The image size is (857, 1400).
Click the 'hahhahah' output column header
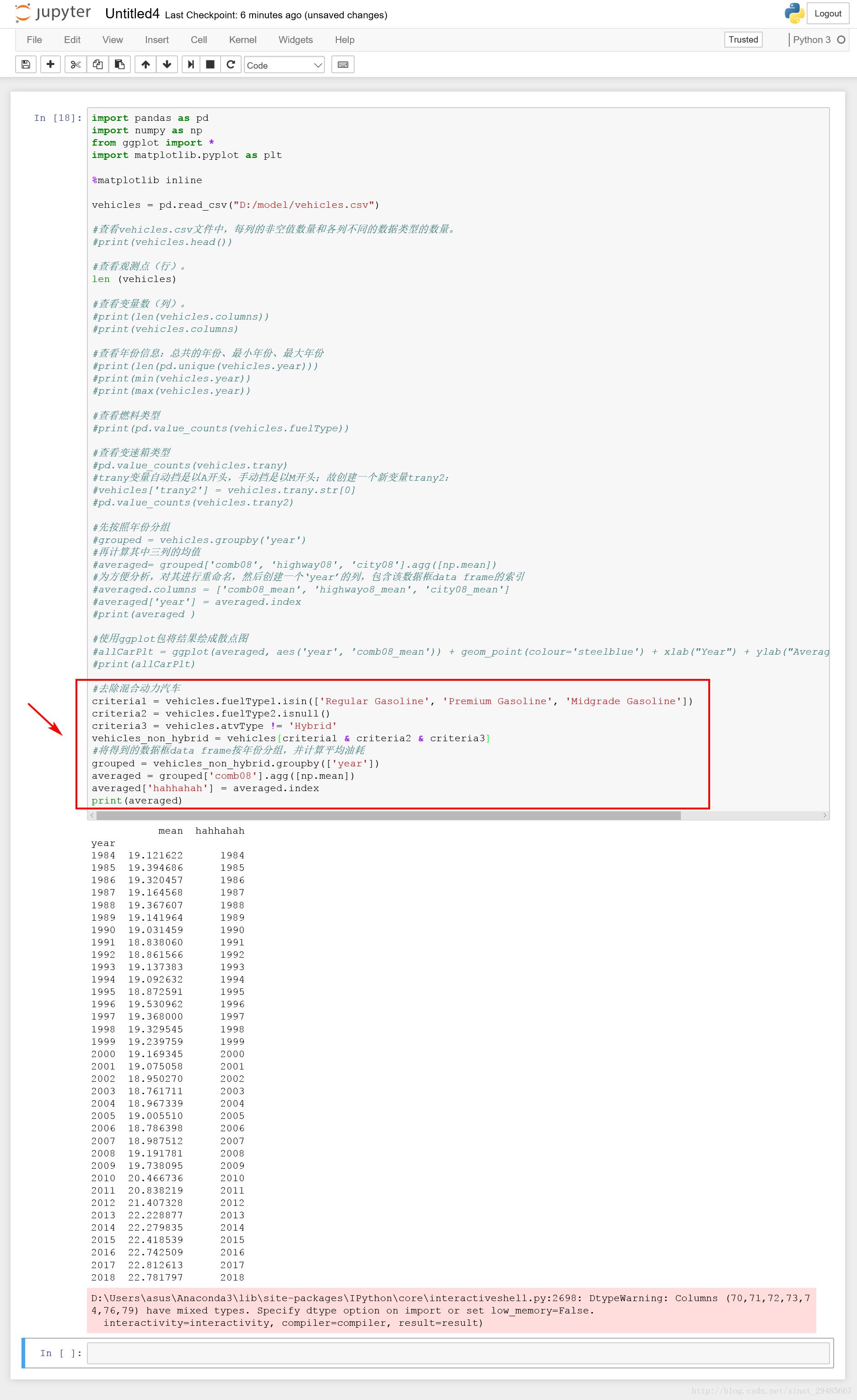220,830
